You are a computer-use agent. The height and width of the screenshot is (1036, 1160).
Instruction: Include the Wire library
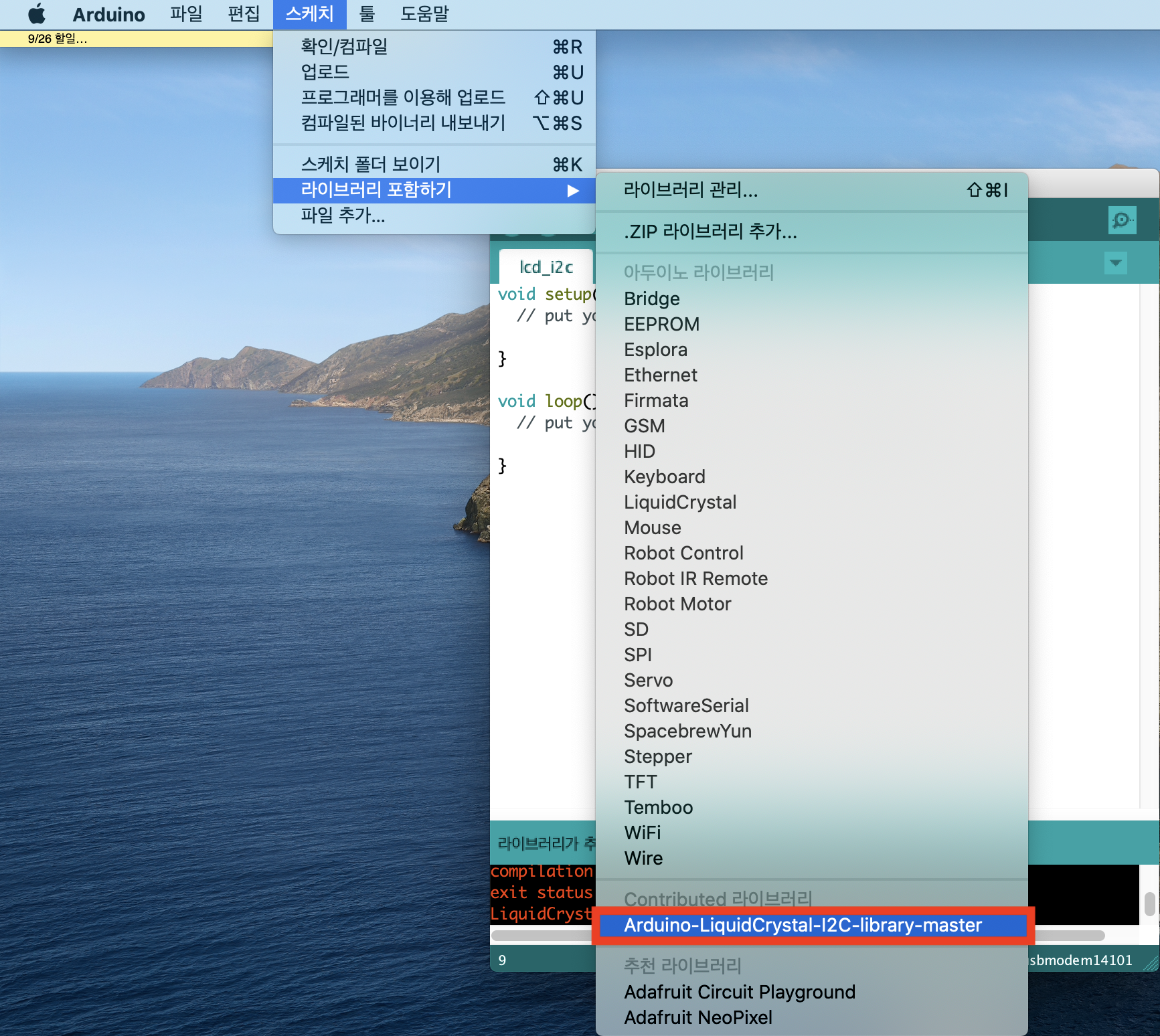click(x=811, y=858)
